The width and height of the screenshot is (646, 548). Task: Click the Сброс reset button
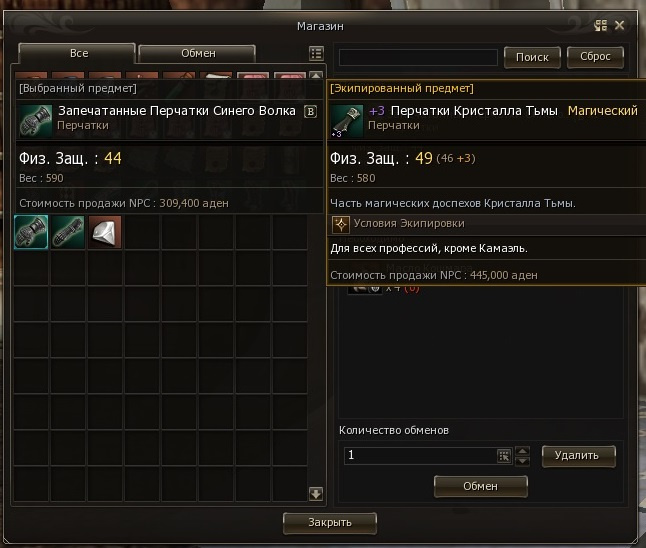[595, 57]
